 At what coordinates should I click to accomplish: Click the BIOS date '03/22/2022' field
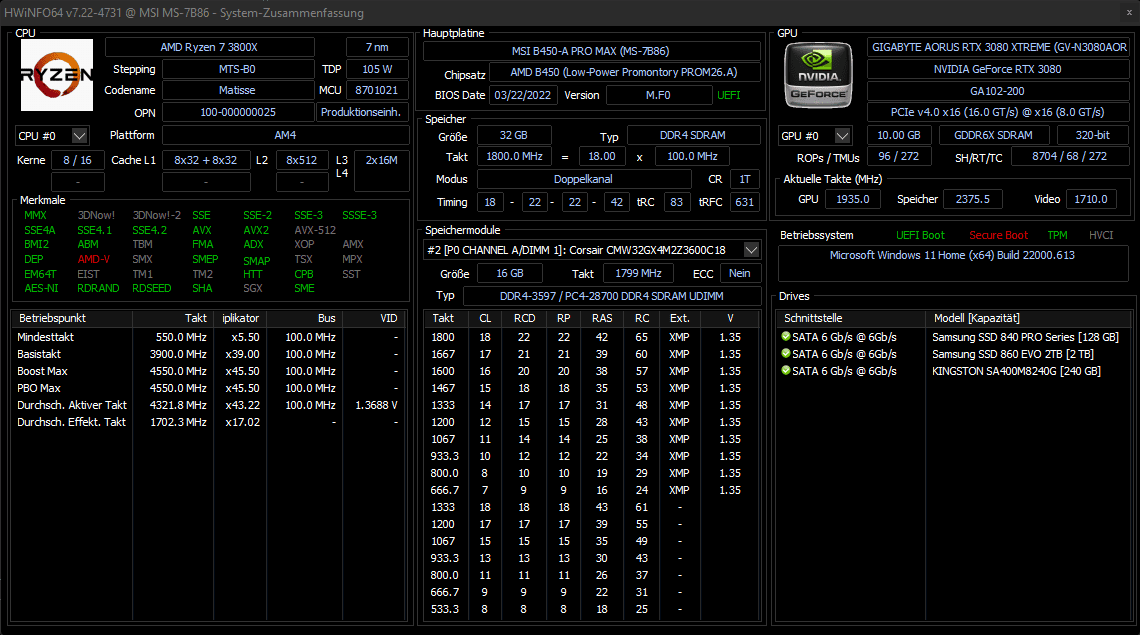tap(523, 95)
